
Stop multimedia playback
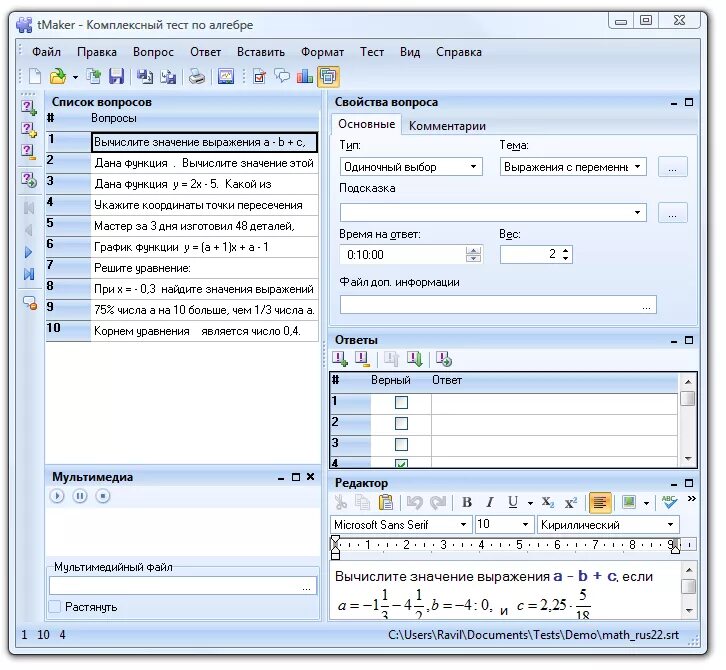pyautogui.click(x=103, y=496)
